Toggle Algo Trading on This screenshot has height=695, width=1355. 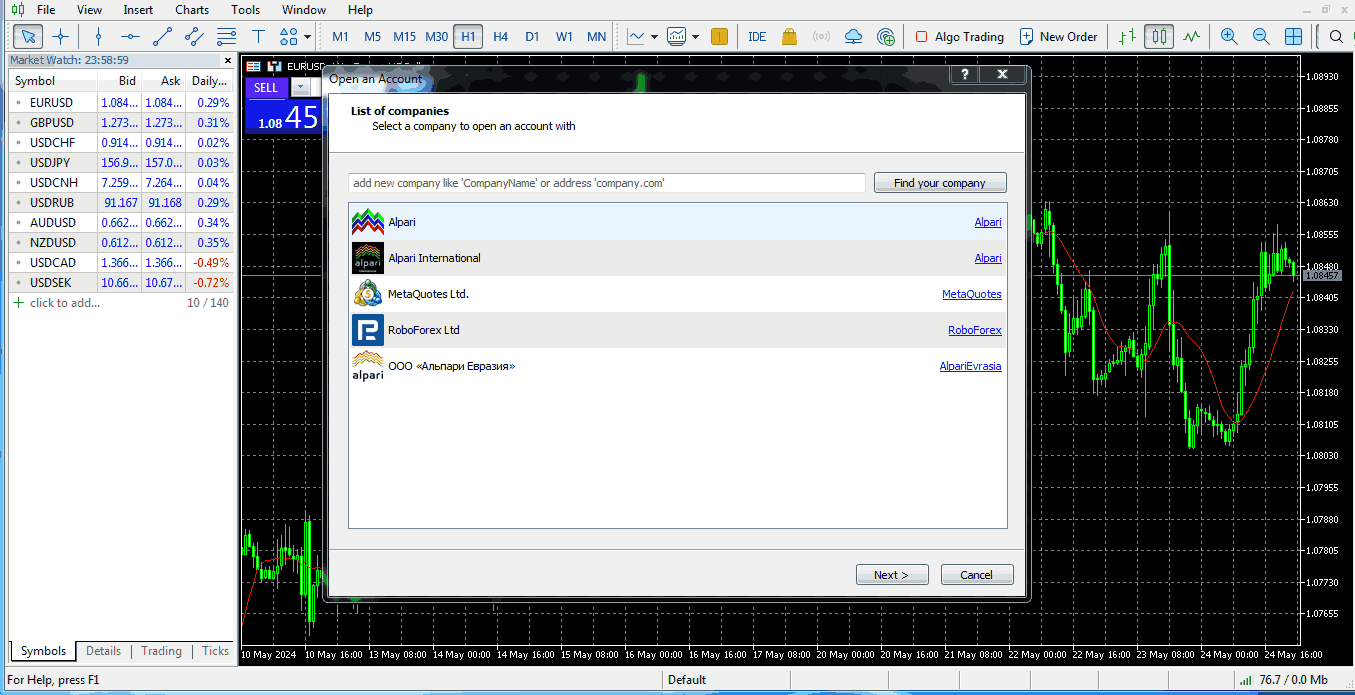[959, 37]
